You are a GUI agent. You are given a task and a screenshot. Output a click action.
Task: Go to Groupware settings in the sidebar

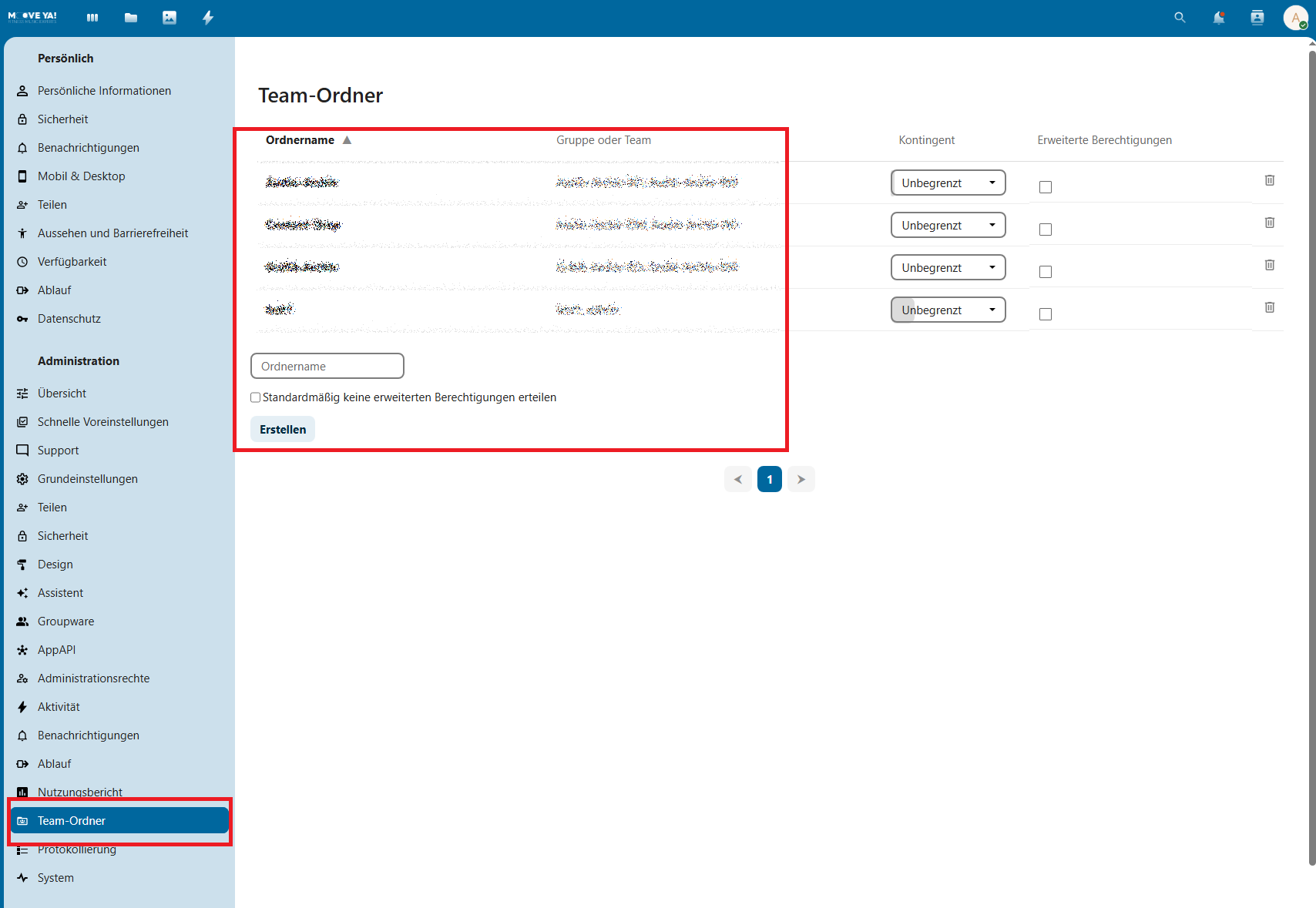point(66,622)
